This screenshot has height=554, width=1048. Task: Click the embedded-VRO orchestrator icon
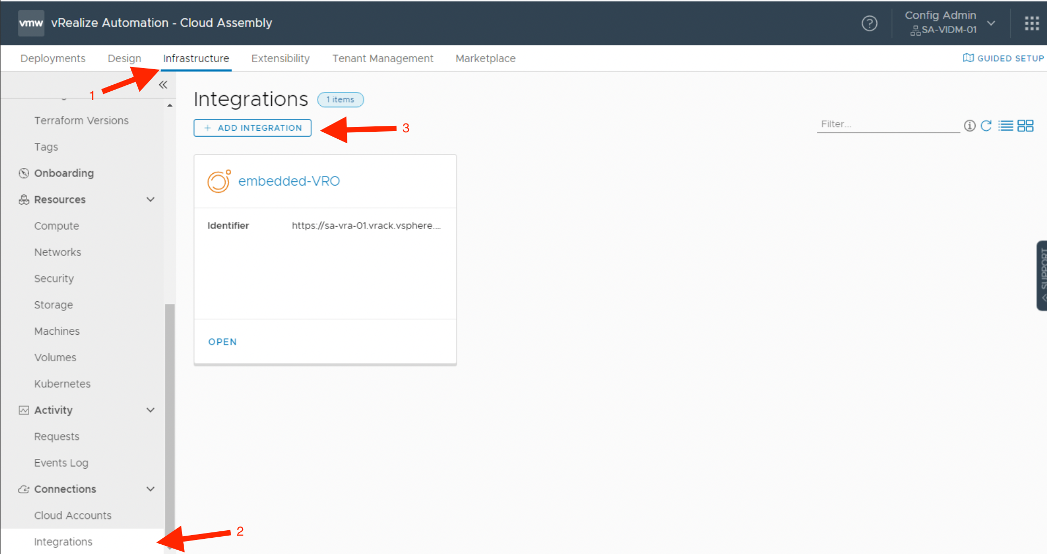coord(219,181)
